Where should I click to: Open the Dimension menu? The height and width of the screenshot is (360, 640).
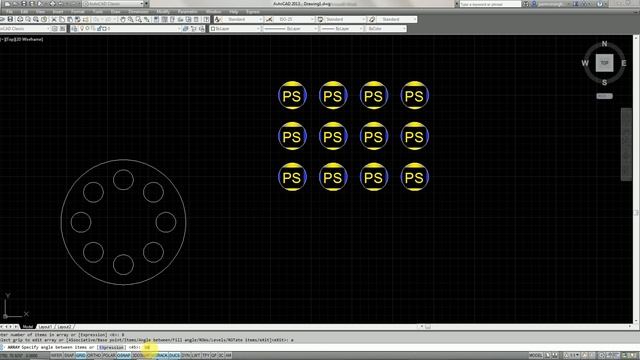point(139,12)
